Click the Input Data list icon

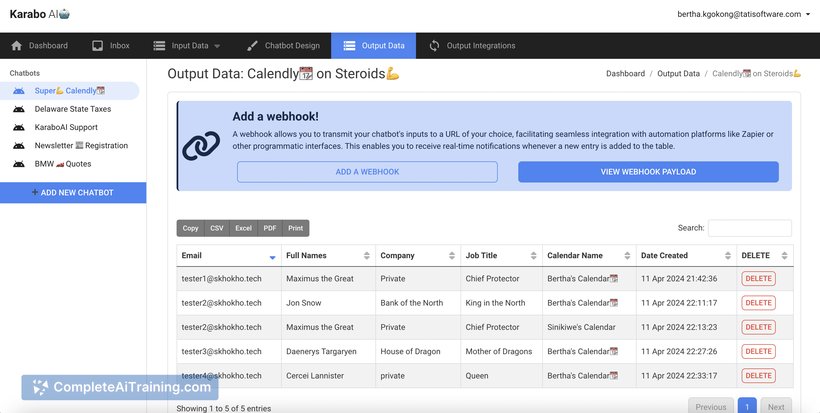click(159, 45)
